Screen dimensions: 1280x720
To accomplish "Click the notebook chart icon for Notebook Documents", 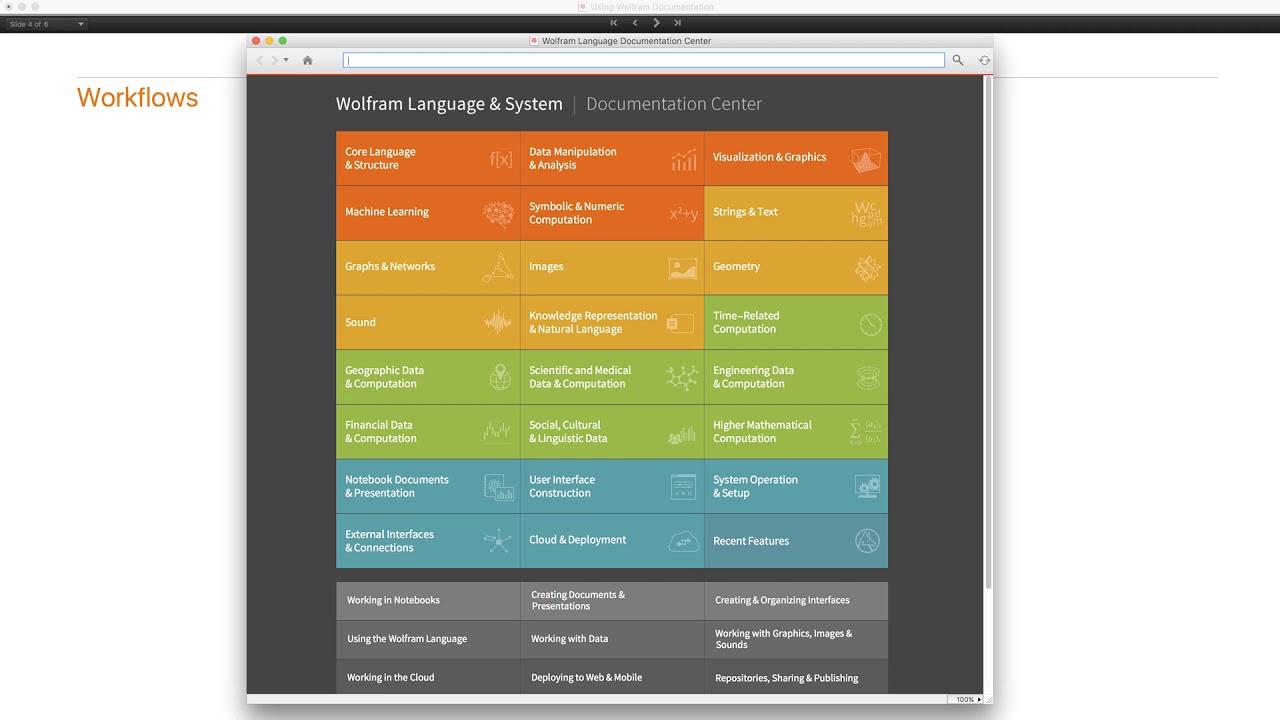I will click(x=499, y=487).
